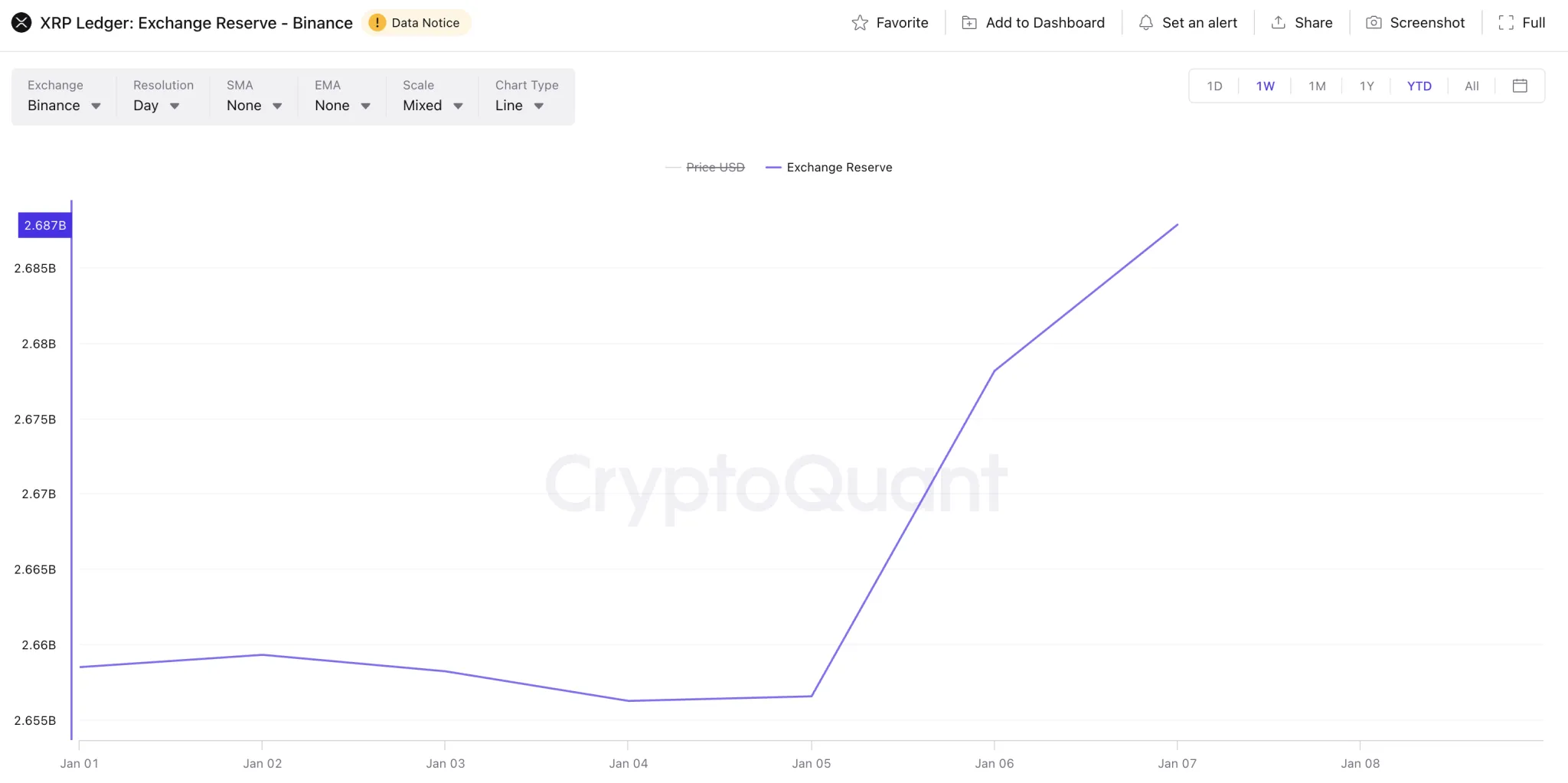The height and width of the screenshot is (783, 1568).
Task: Select the All time range tab
Action: [x=1471, y=86]
